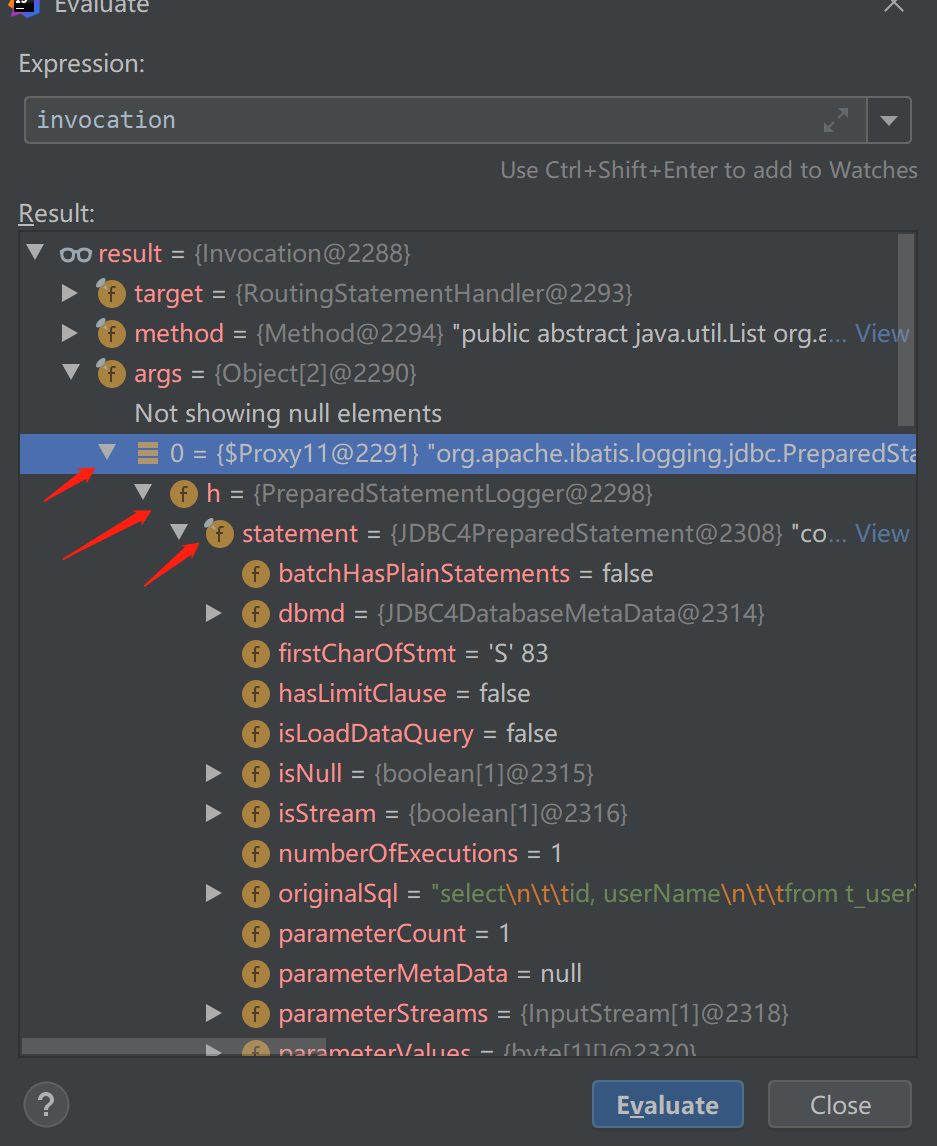Click the Close button
The height and width of the screenshot is (1146, 937).
point(840,1104)
